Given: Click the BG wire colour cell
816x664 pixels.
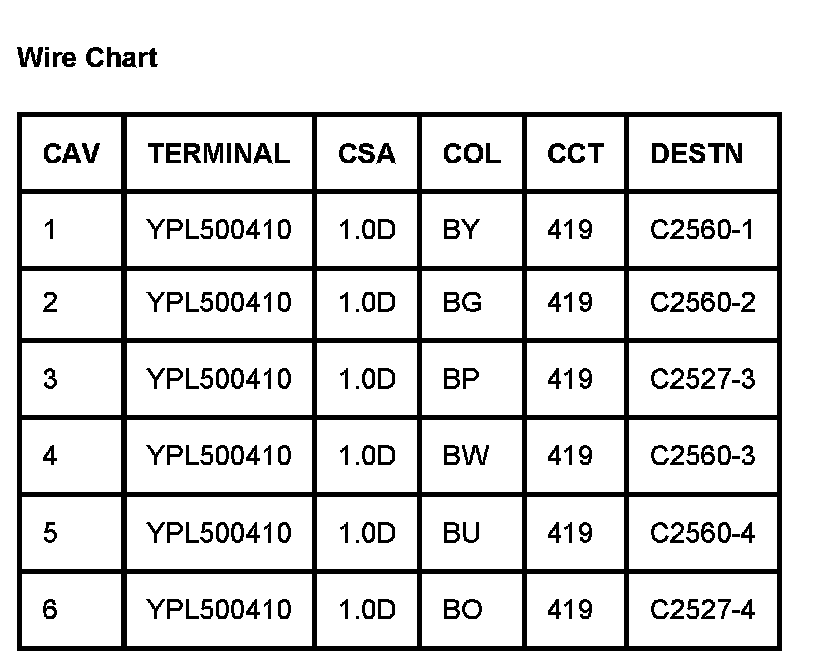Looking at the screenshot, I should point(462,302).
